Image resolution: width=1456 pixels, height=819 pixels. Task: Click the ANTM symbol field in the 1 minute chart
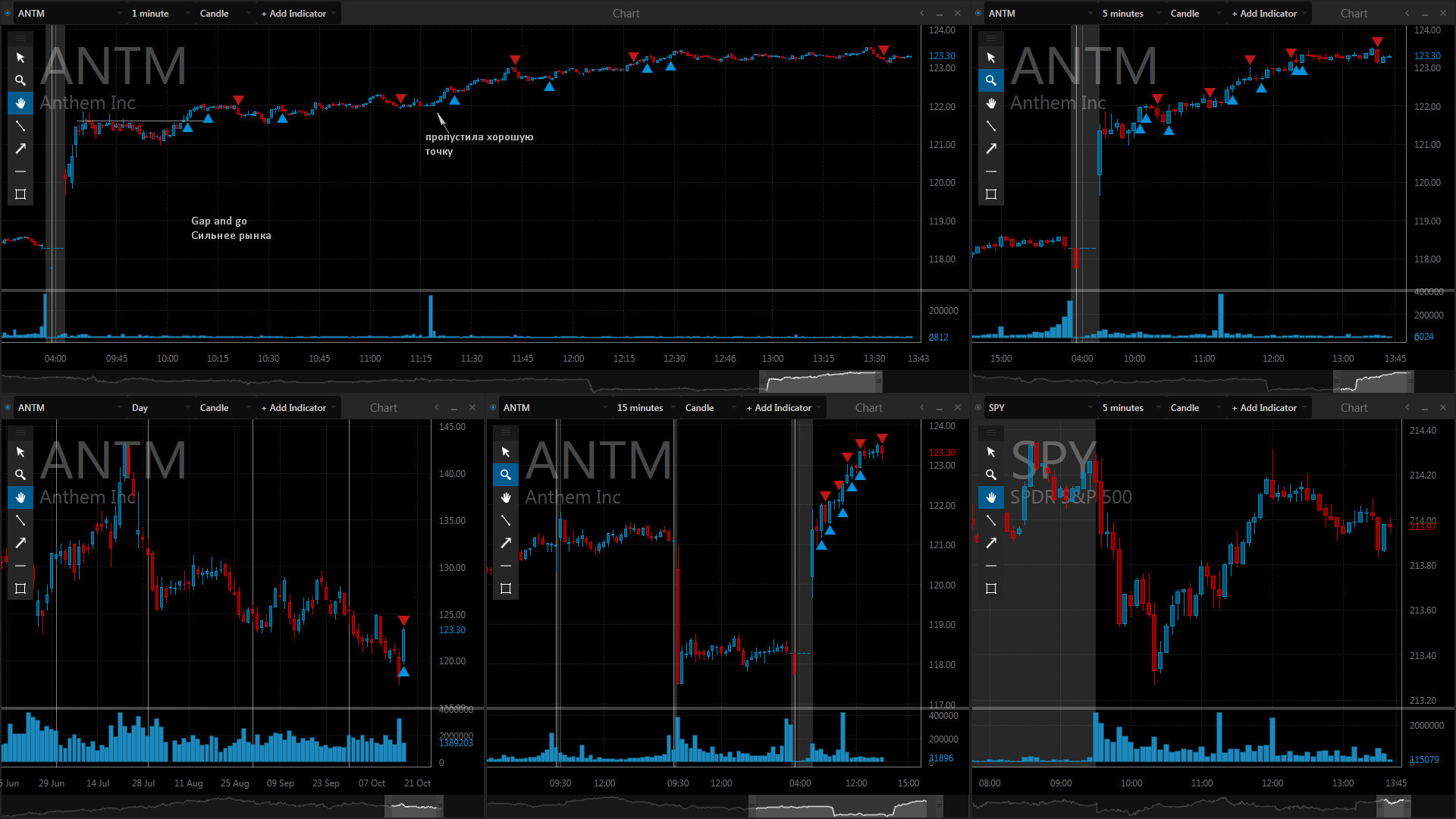point(70,14)
